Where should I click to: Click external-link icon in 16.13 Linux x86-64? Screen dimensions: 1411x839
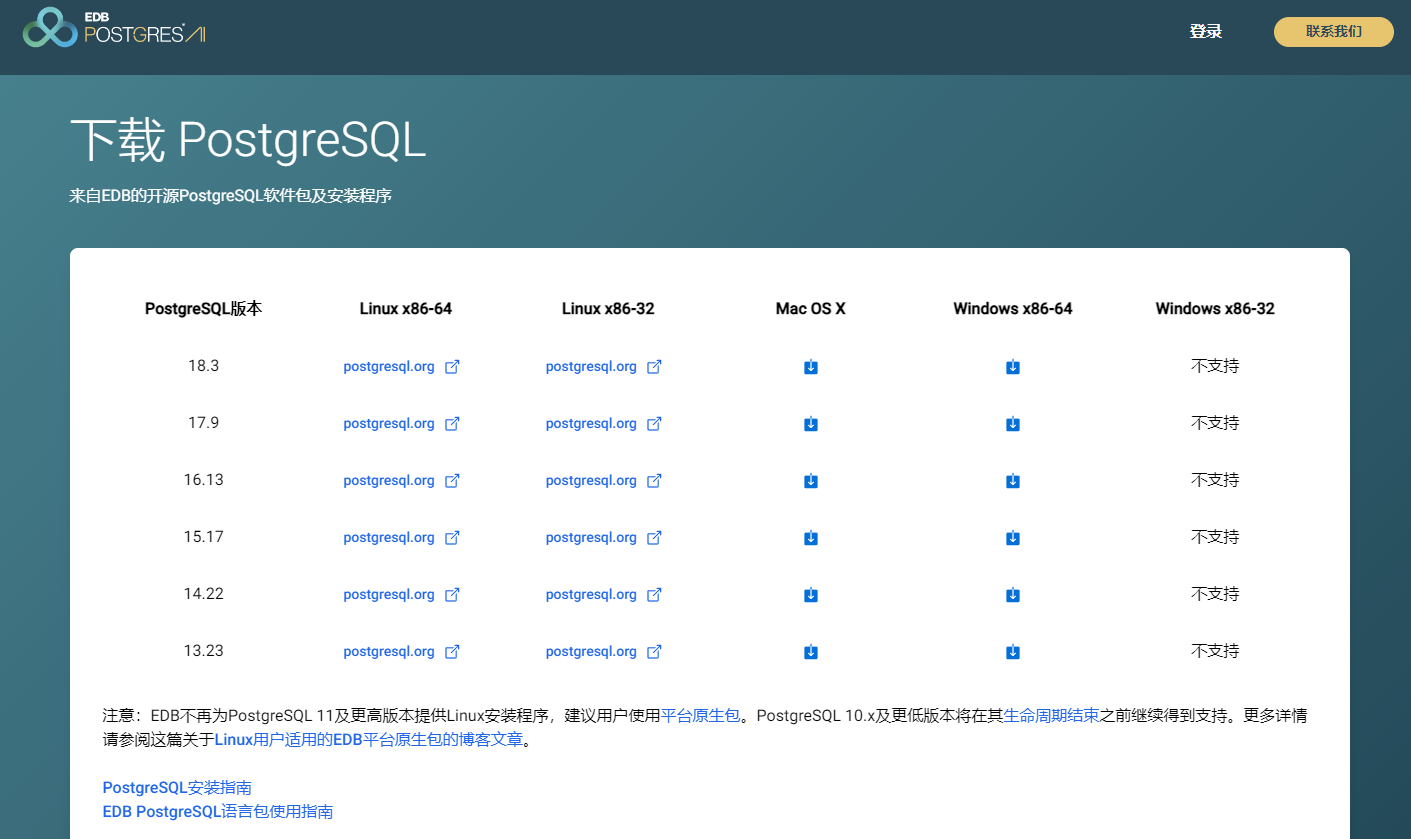452,481
